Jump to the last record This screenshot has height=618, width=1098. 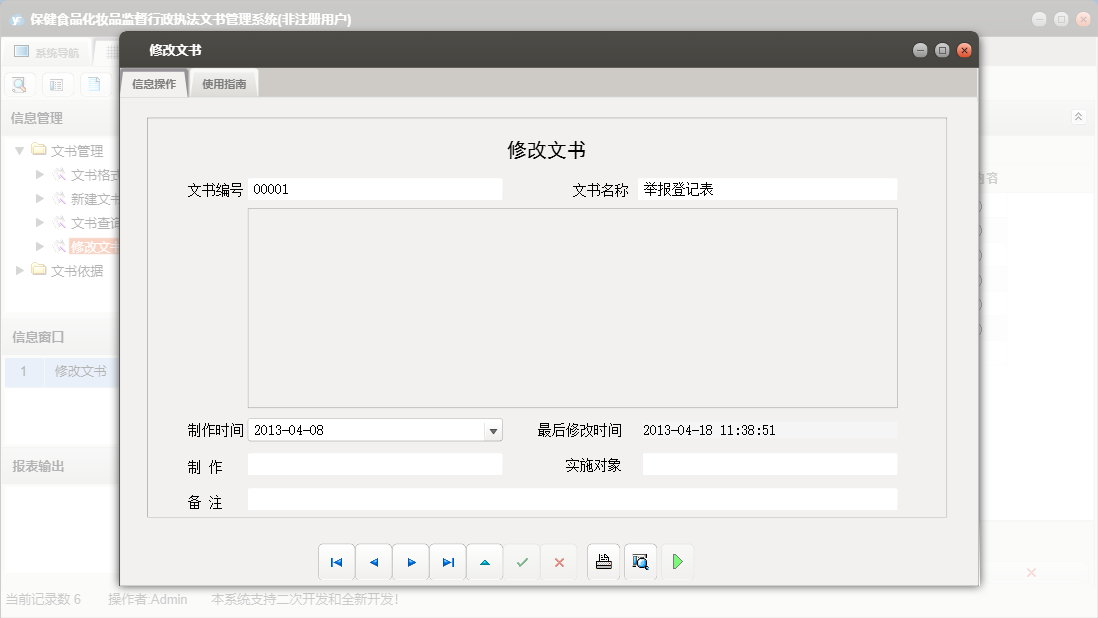click(x=448, y=563)
